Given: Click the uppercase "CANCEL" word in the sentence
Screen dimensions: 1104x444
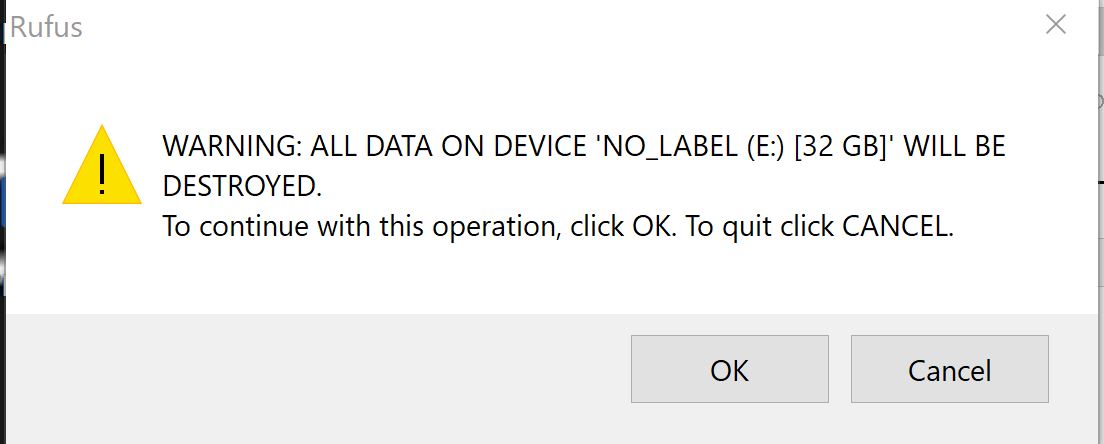Looking at the screenshot, I should [893, 226].
